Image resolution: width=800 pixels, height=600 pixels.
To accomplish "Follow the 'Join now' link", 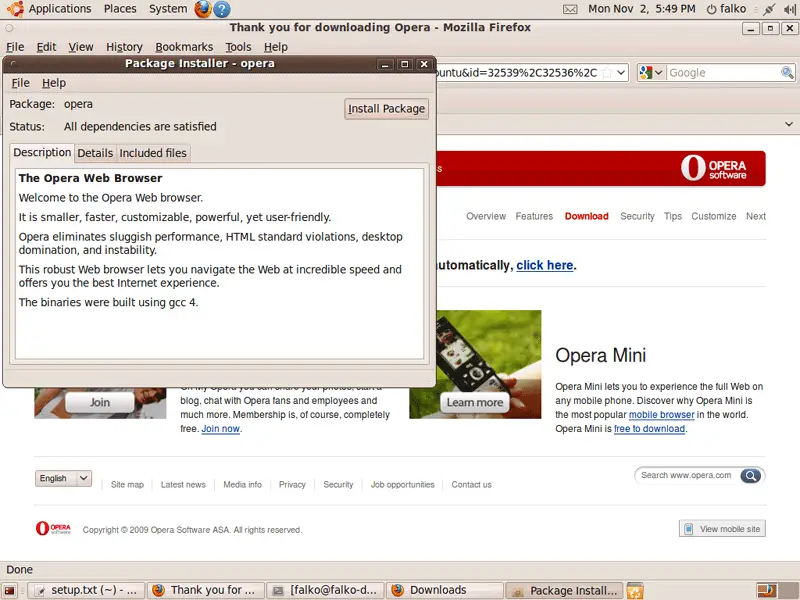I will click(x=220, y=429).
